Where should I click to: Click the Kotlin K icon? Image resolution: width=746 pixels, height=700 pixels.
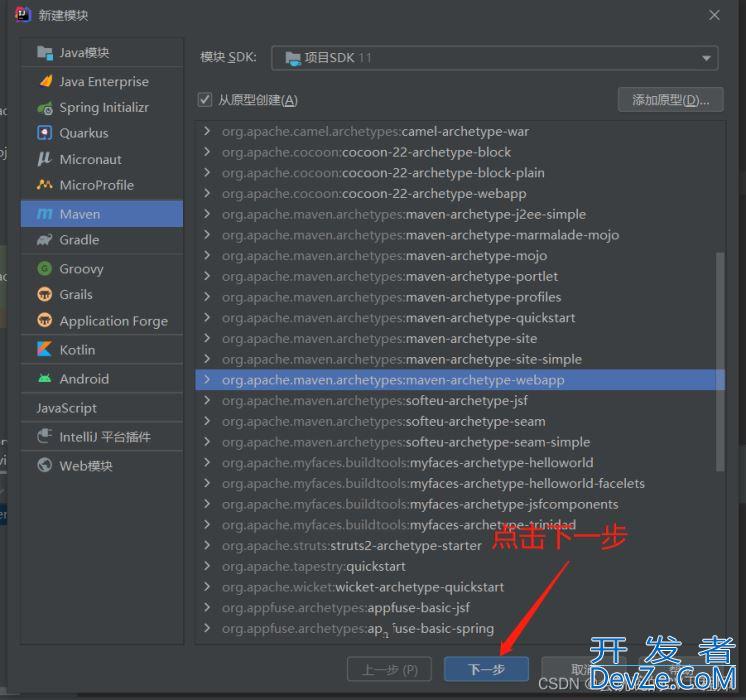click(x=45, y=349)
